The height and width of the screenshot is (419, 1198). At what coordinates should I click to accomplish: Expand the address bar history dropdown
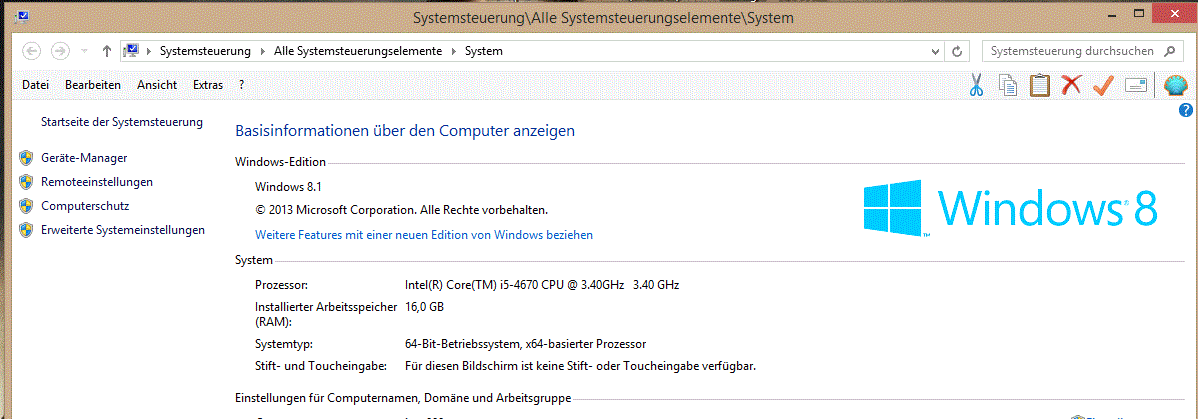(935, 51)
